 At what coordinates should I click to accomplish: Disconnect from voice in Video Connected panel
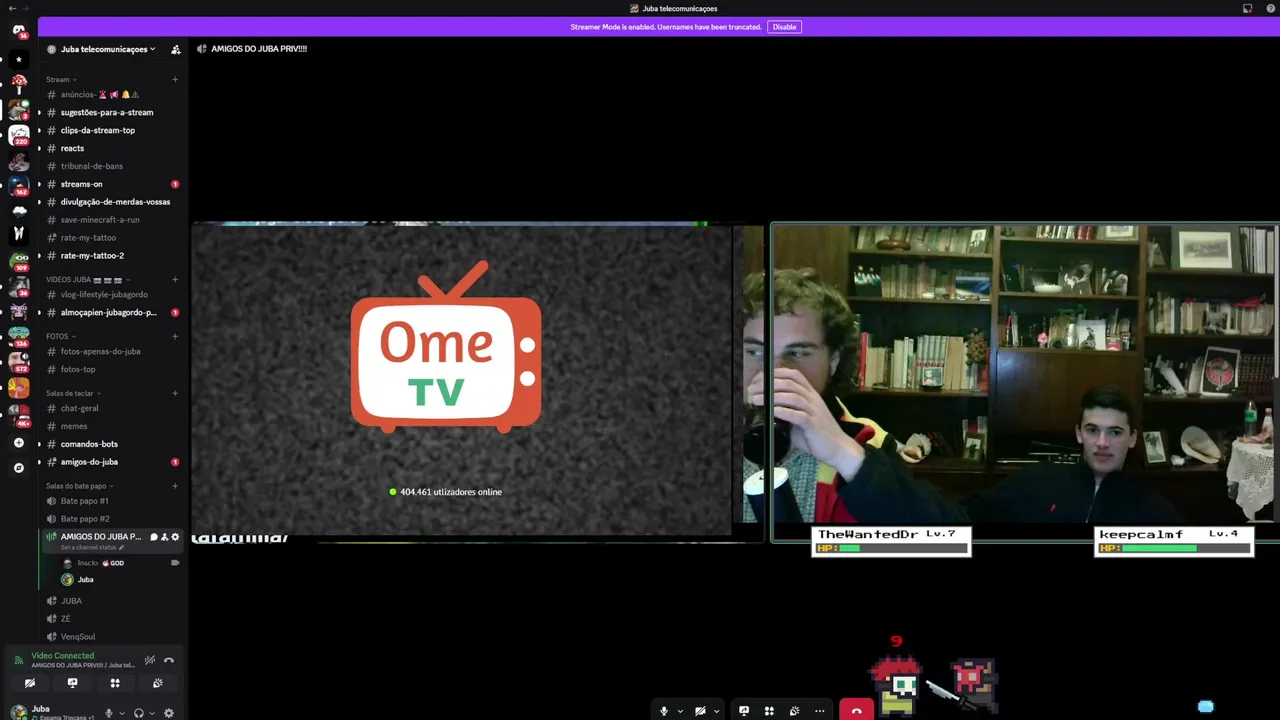[169, 660]
